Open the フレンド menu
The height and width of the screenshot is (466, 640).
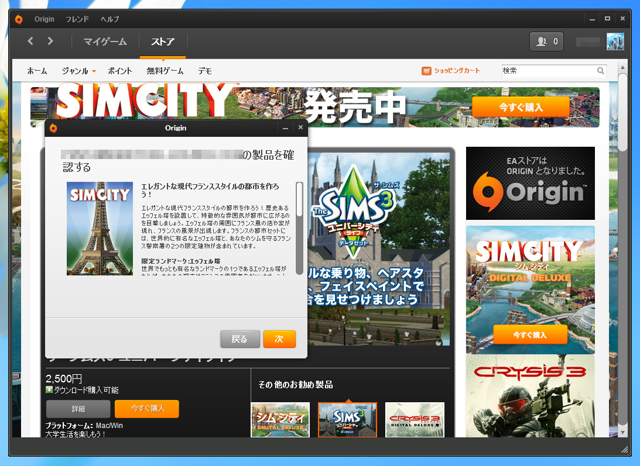77,19
